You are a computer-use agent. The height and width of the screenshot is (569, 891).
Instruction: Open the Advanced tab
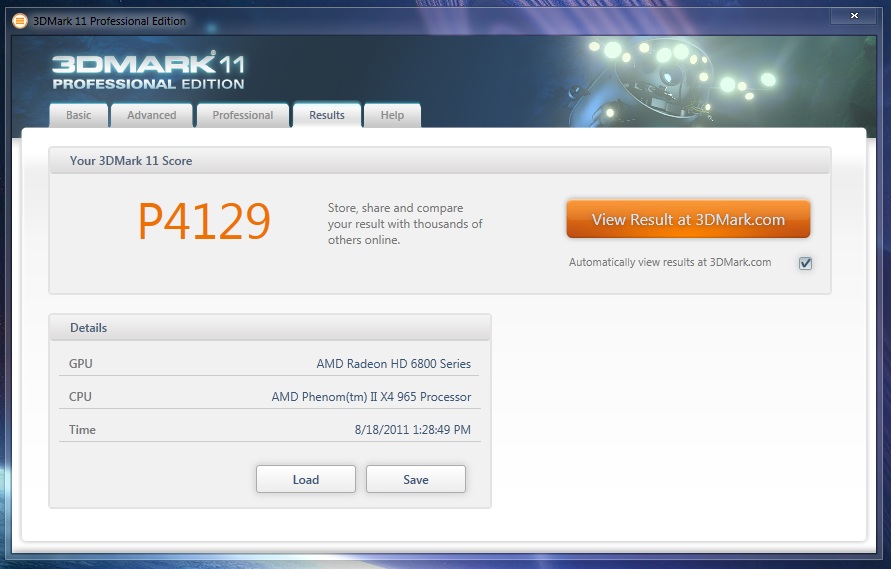pyautogui.click(x=151, y=115)
